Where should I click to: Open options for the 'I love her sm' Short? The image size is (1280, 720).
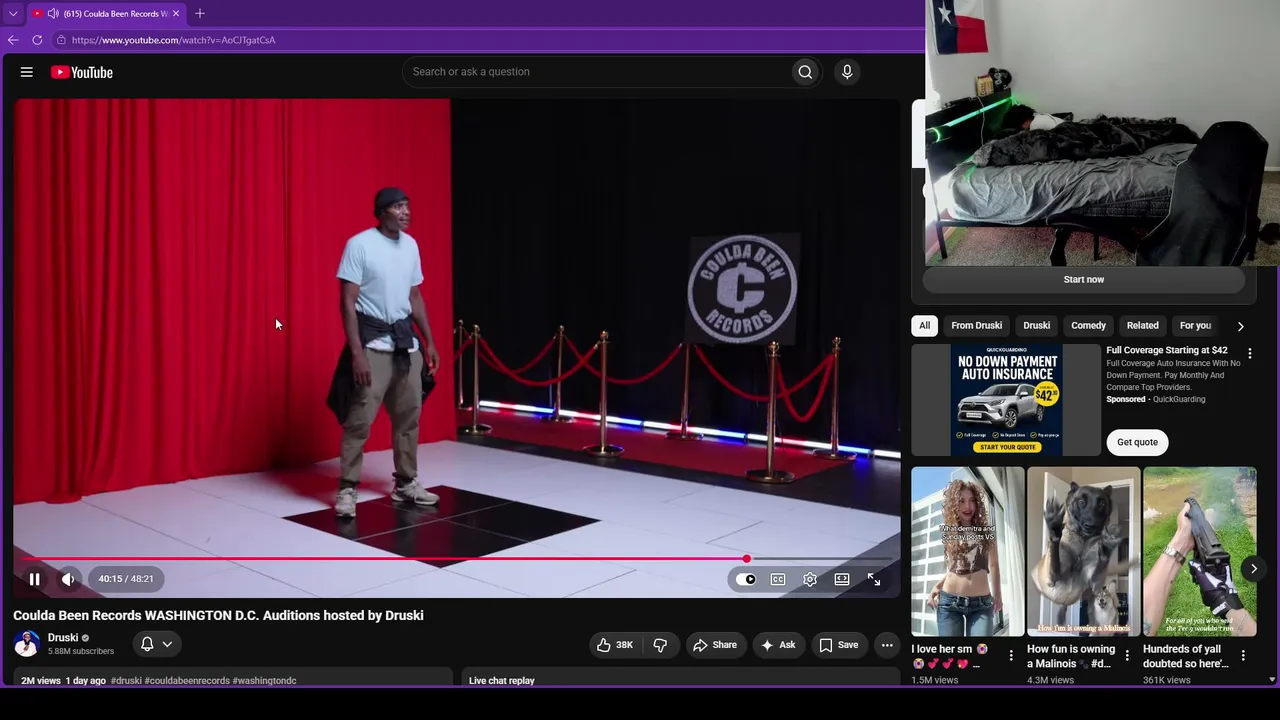click(1011, 656)
